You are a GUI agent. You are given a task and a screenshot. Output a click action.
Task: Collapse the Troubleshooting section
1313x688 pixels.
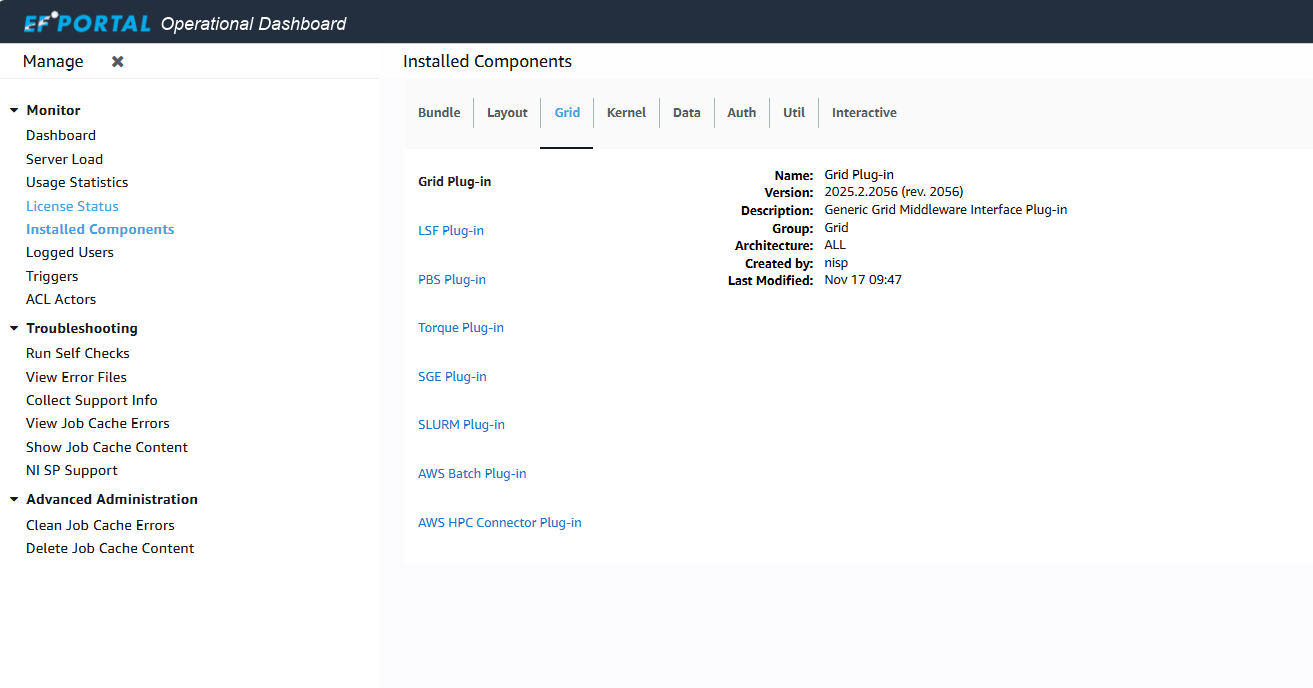pos(14,329)
